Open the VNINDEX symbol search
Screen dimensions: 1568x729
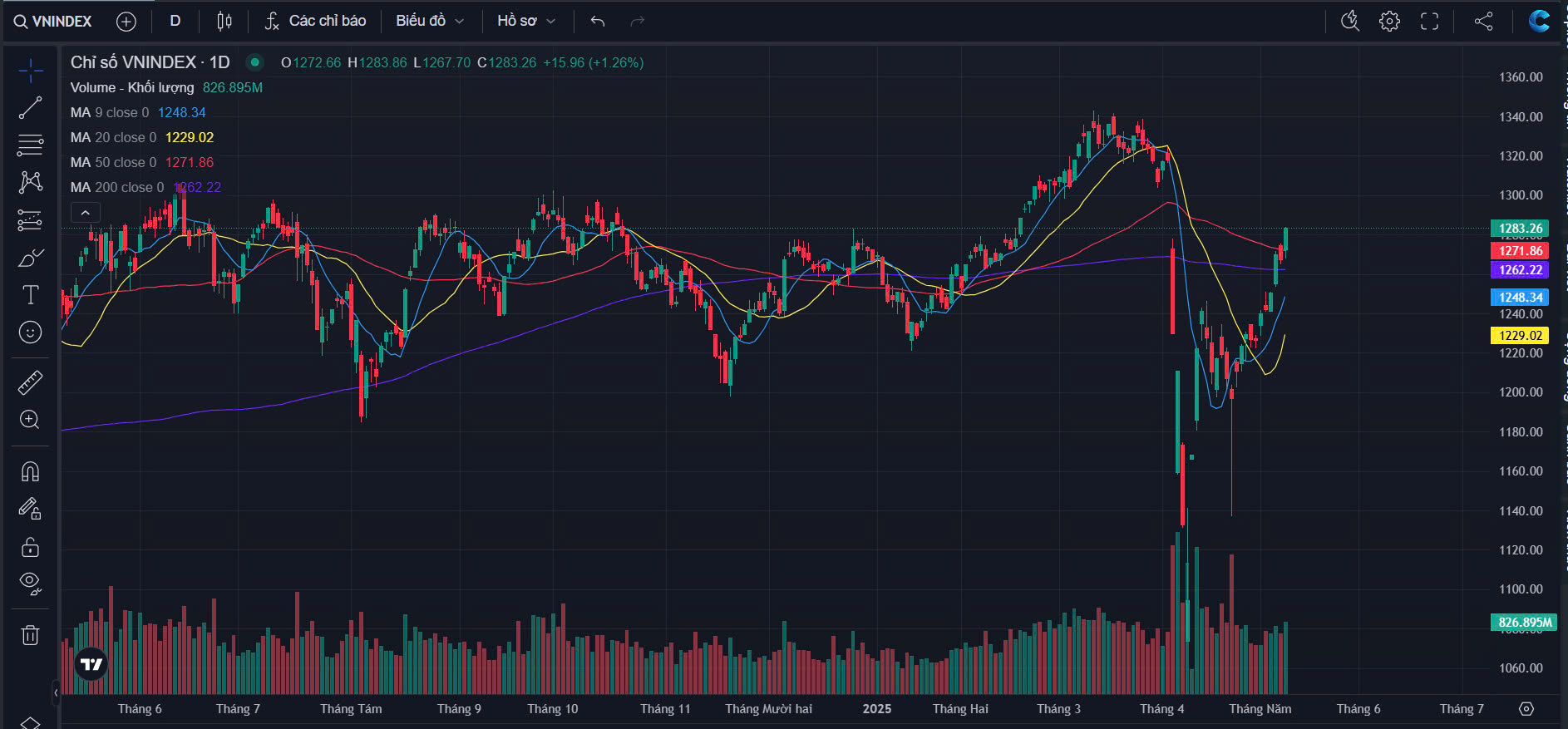pos(52,22)
